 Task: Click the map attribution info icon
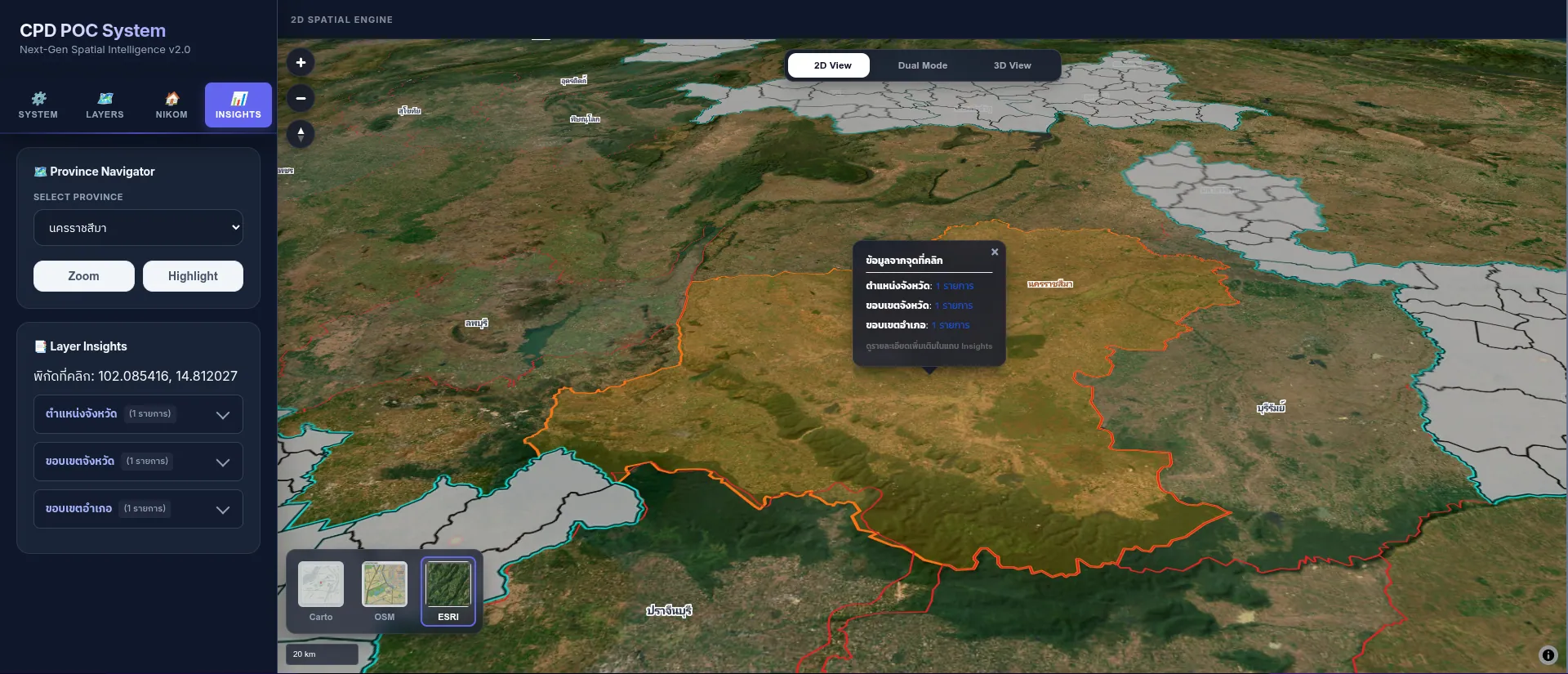pos(1548,654)
